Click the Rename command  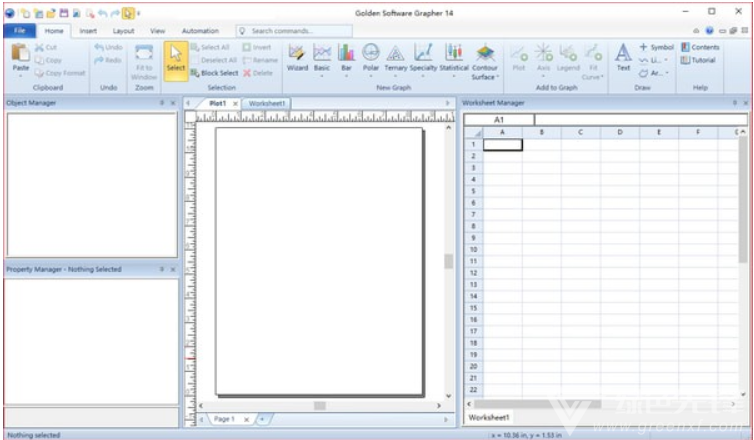[260, 60]
